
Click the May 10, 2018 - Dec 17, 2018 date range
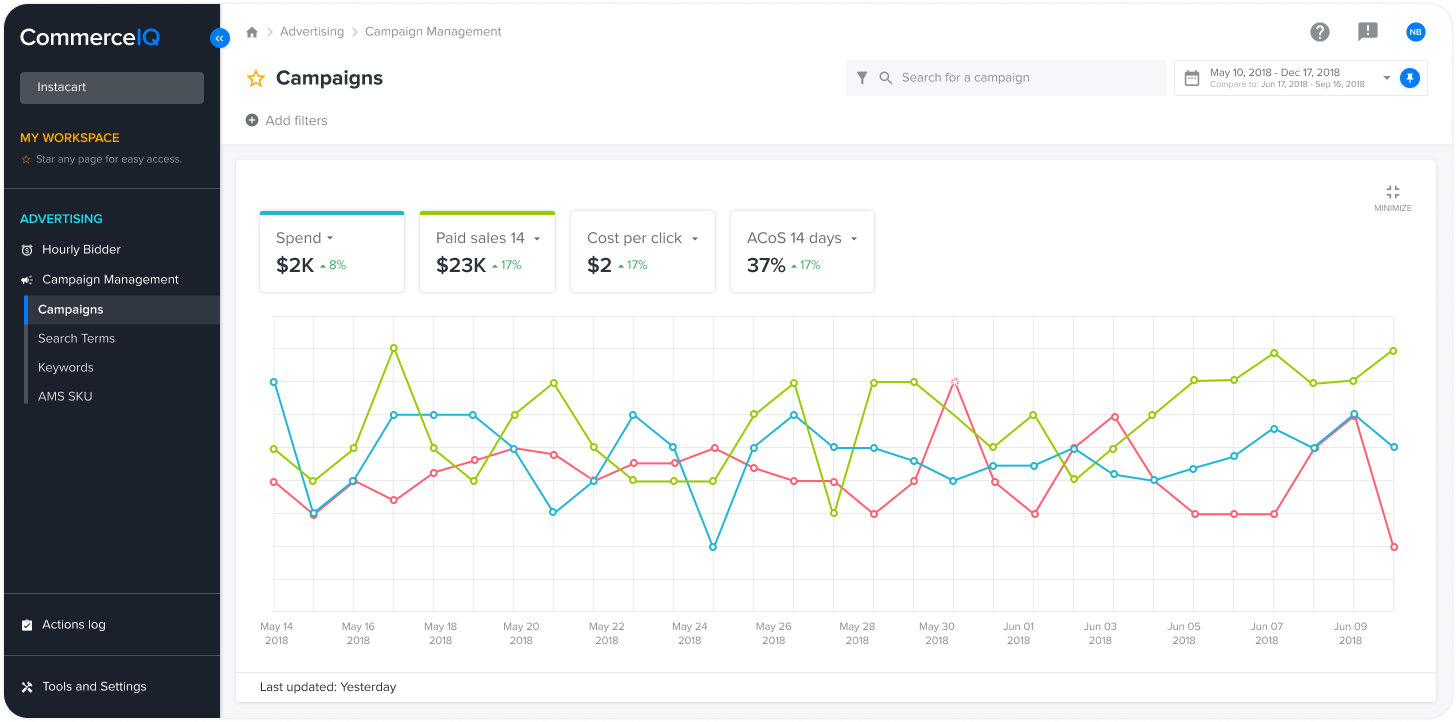click(1275, 72)
